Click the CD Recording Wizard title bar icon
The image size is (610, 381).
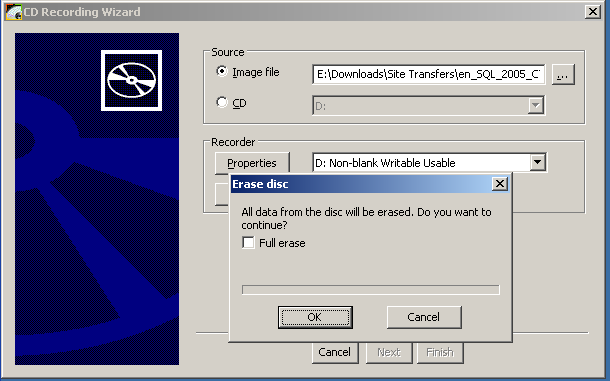(14, 12)
